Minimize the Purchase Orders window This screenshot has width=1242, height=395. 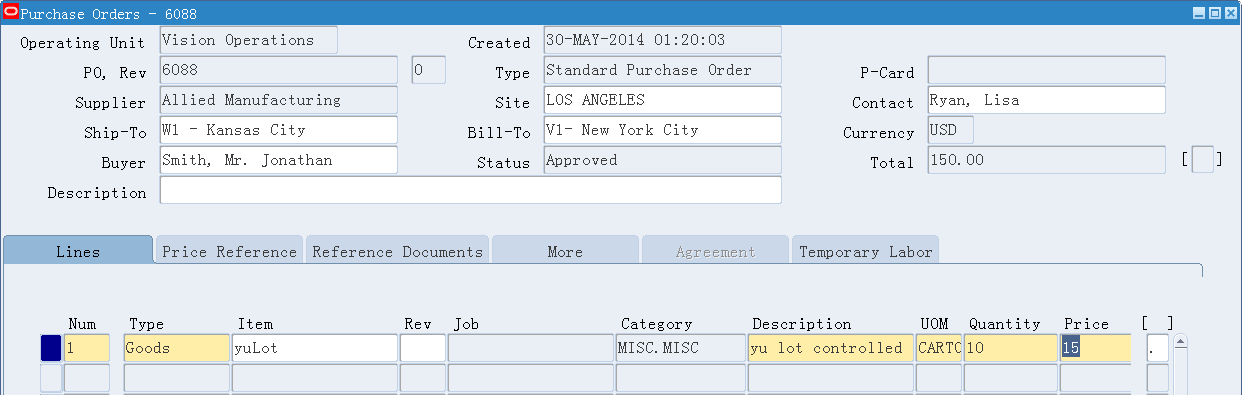tap(1200, 13)
